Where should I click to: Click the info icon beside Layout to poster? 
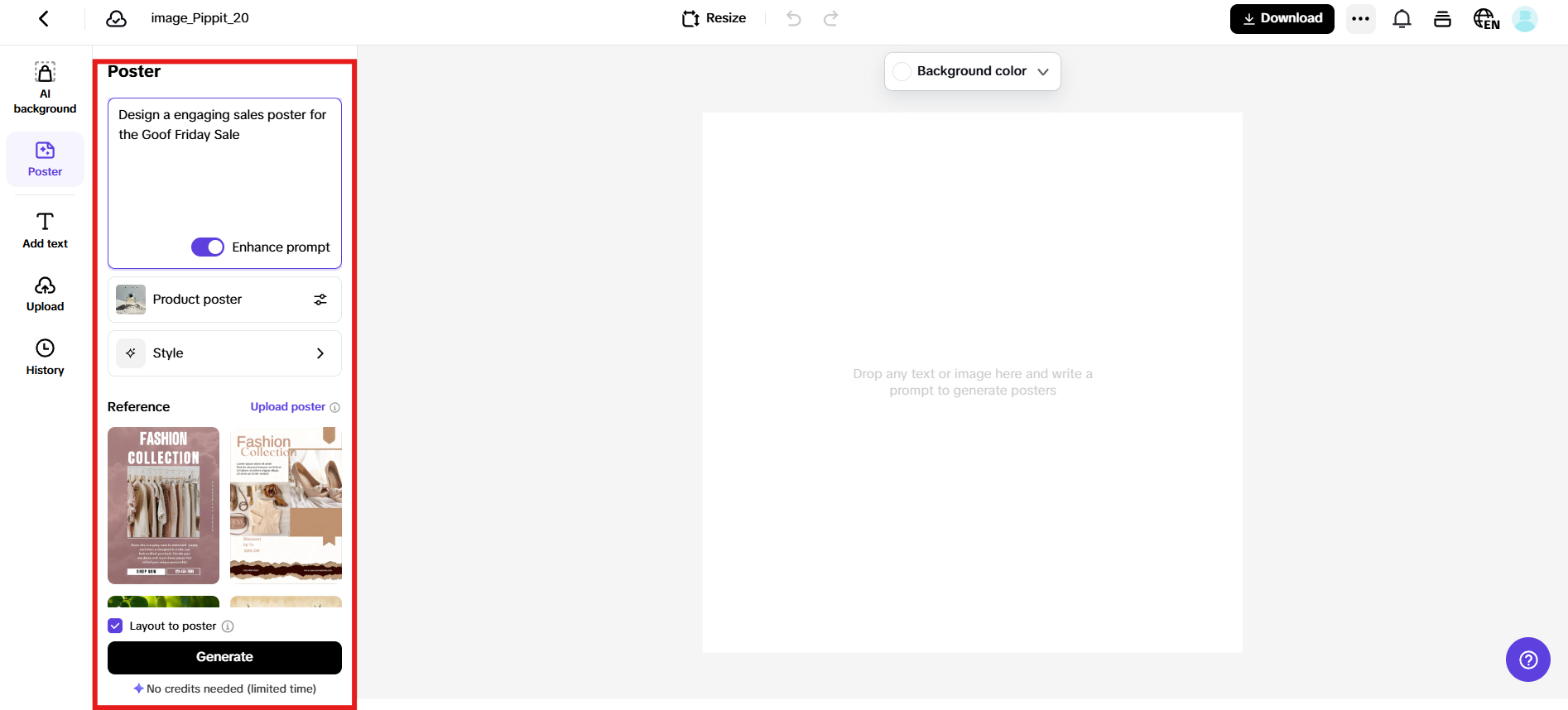(228, 626)
